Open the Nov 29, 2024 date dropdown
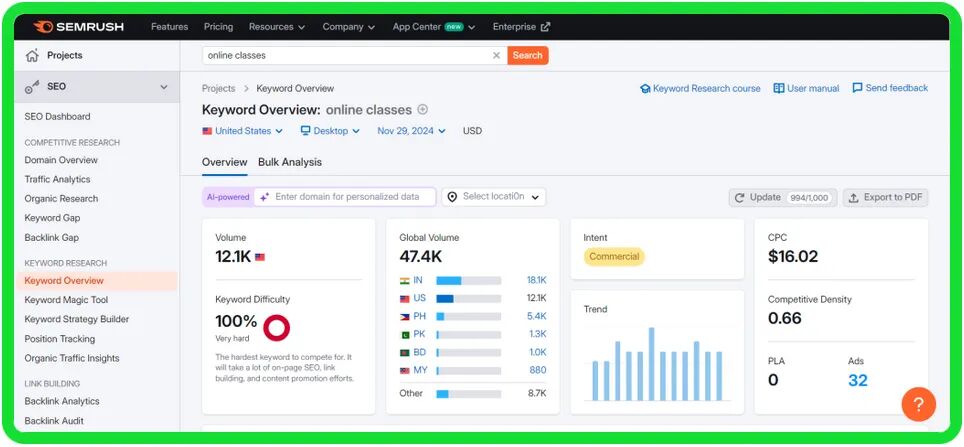 pyautogui.click(x=411, y=131)
